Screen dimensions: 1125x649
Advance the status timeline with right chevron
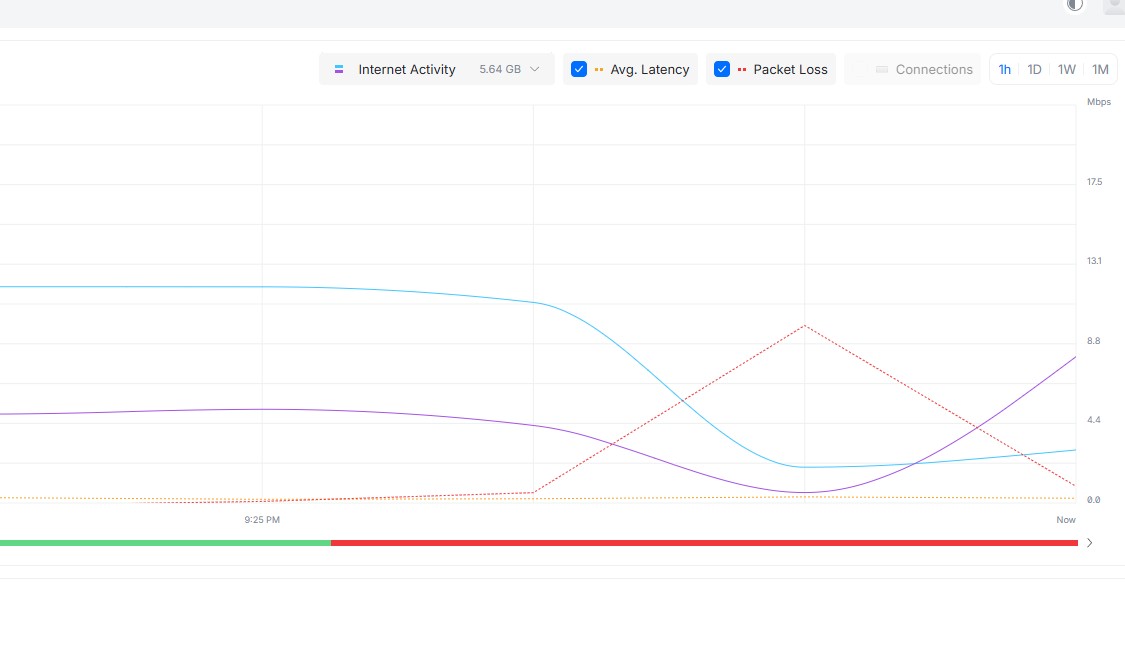click(x=1089, y=543)
